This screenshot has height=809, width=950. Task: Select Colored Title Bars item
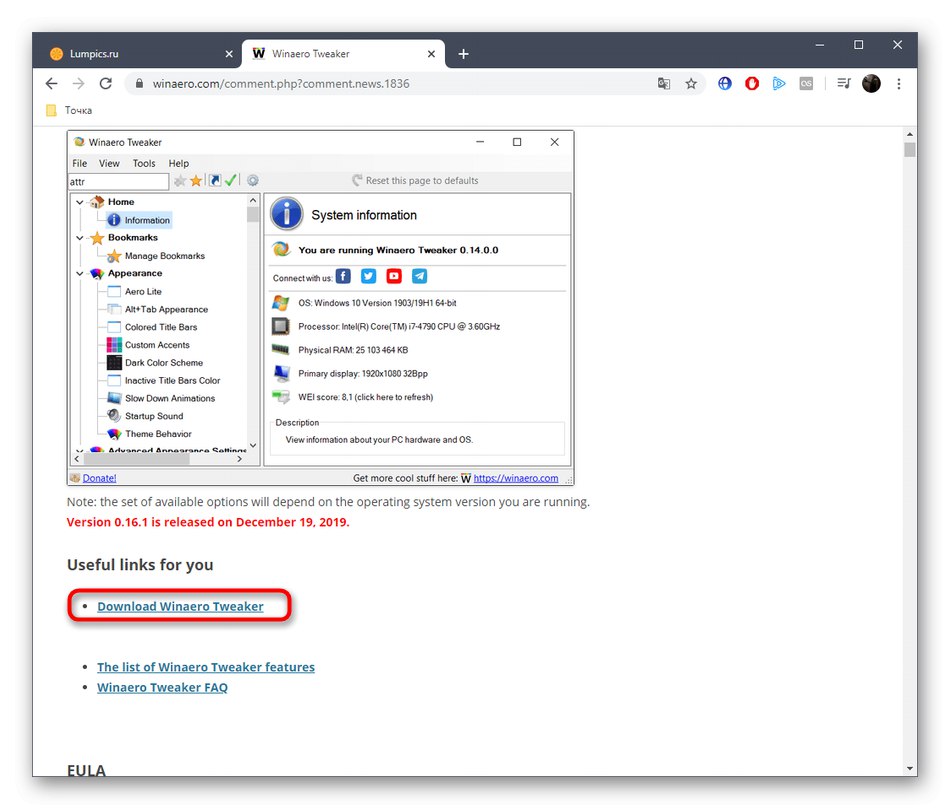(152, 327)
